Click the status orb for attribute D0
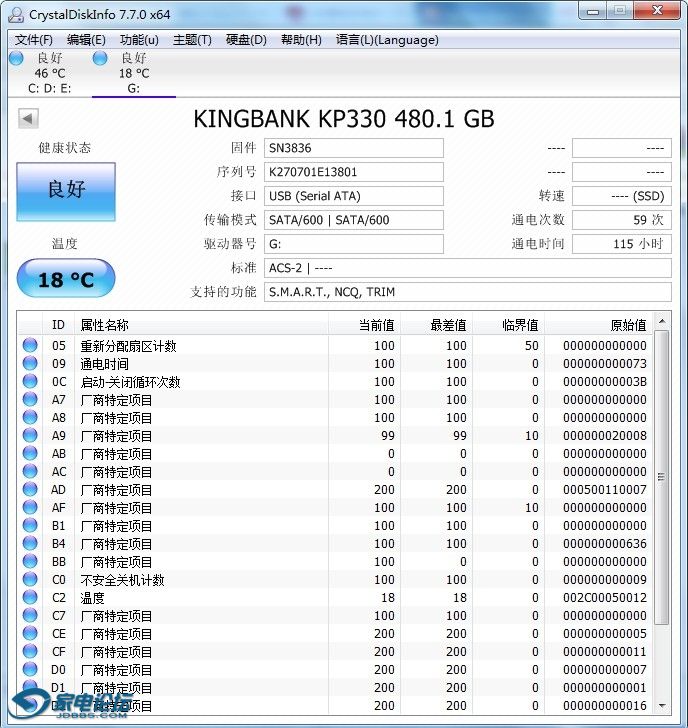The width and height of the screenshot is (688, 728). tap(30, 669)
